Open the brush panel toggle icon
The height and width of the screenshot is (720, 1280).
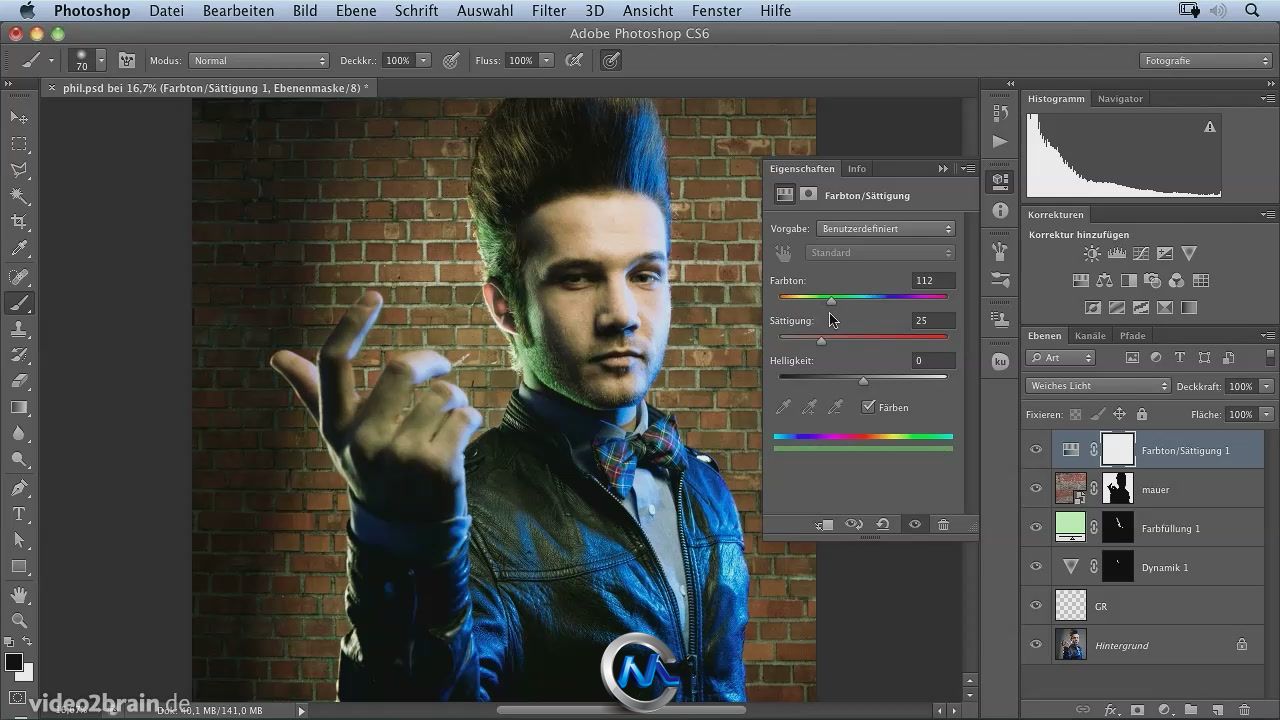127,61
